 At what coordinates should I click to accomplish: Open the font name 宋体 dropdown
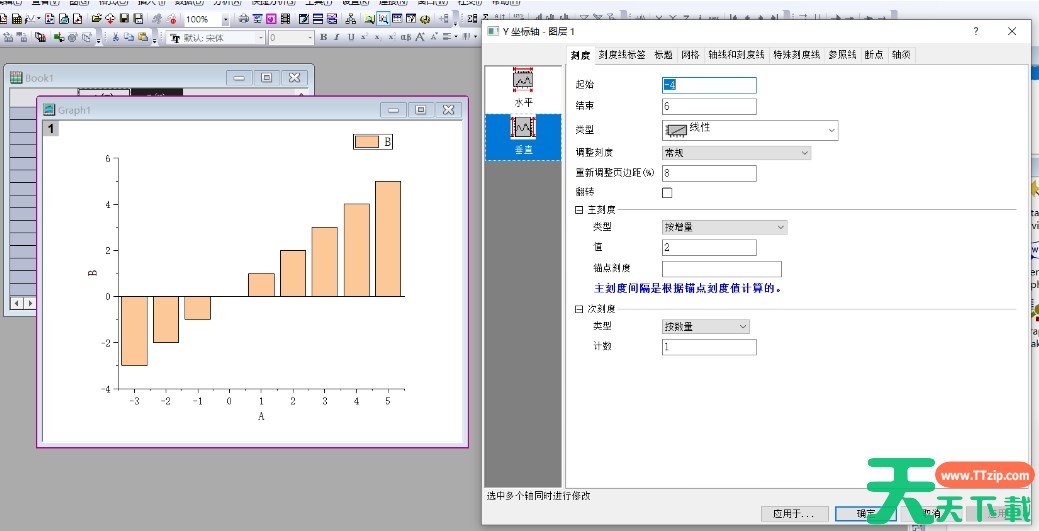coord(260,38)
